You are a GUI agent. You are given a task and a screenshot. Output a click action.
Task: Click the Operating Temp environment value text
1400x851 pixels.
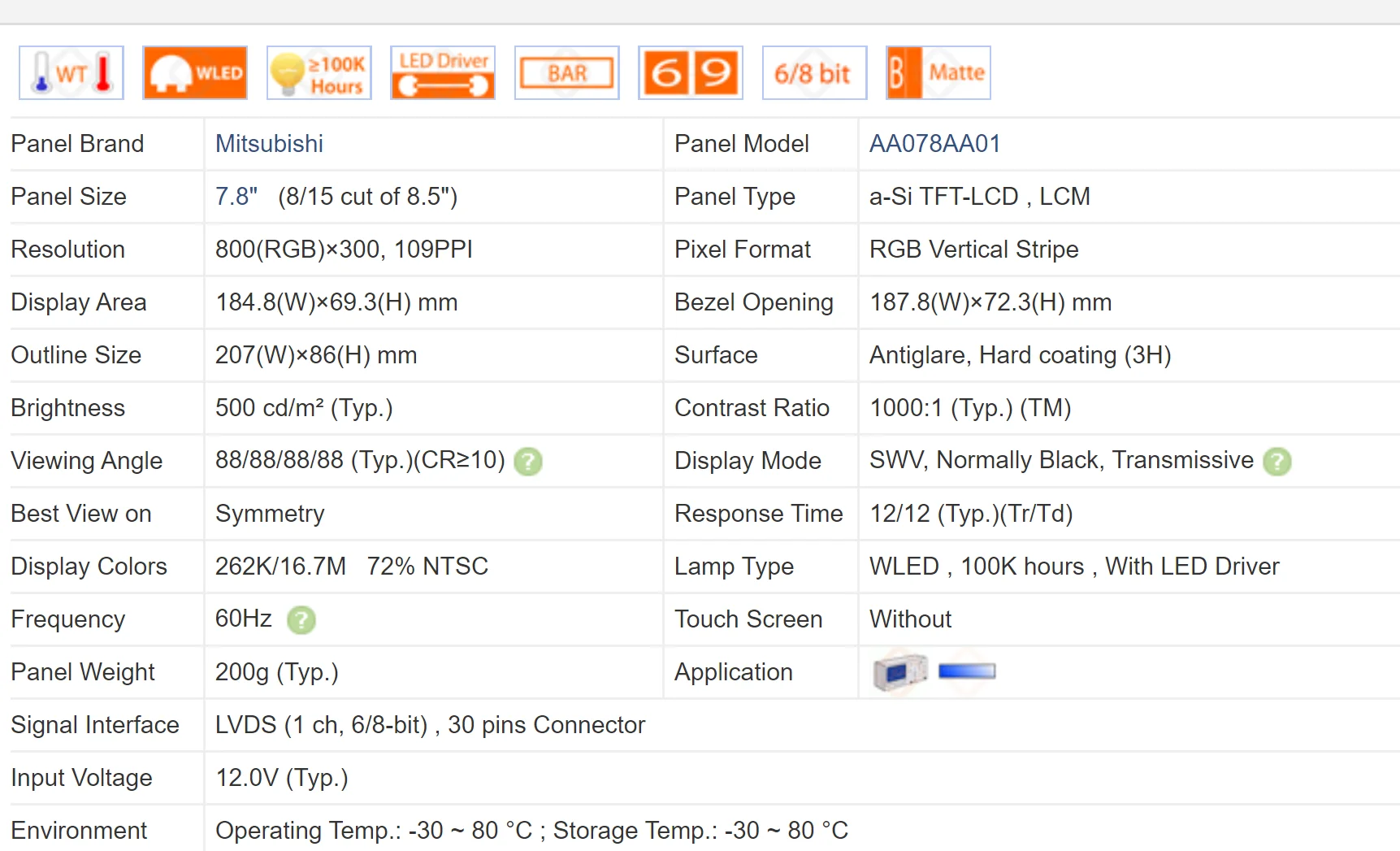pos(531,831)
